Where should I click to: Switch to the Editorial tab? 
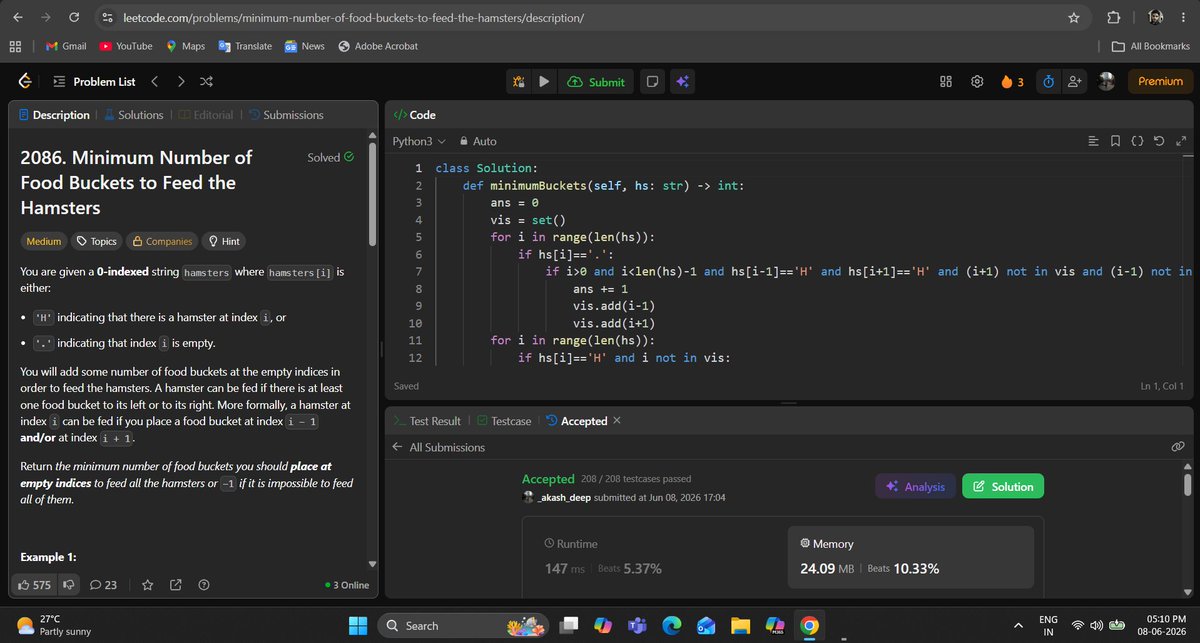(205, 115)
